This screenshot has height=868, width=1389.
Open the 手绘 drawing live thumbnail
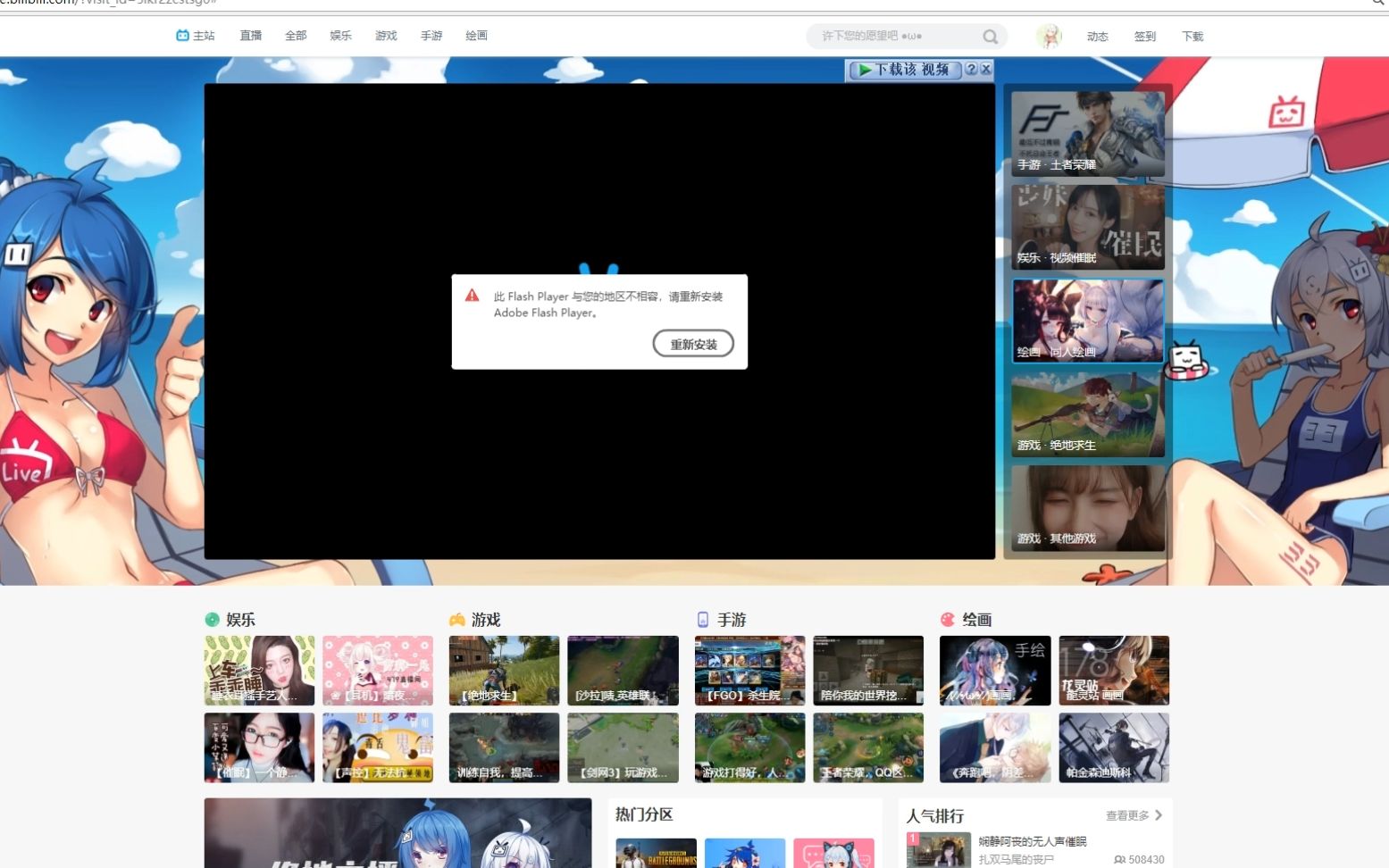tap(995, 671)
